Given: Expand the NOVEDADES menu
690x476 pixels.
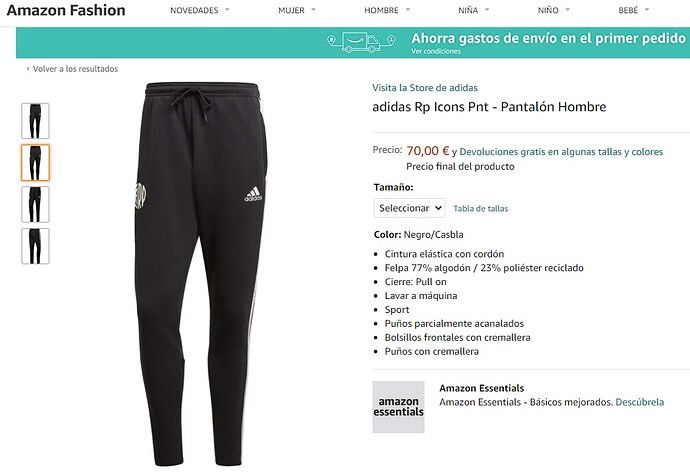Looking at the screenshot, I should coord(200,10).
